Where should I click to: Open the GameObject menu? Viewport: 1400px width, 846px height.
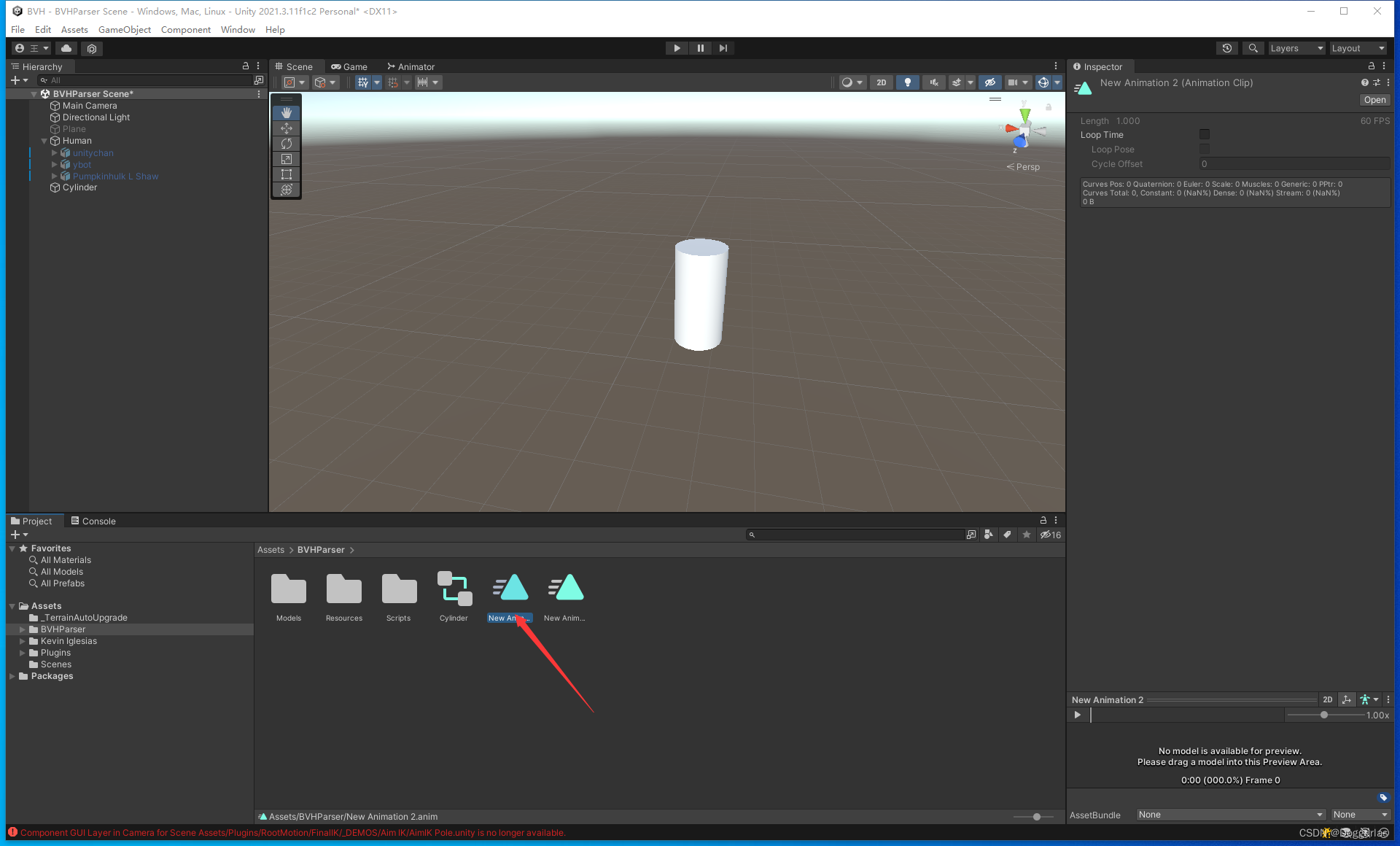click(125, 30)
